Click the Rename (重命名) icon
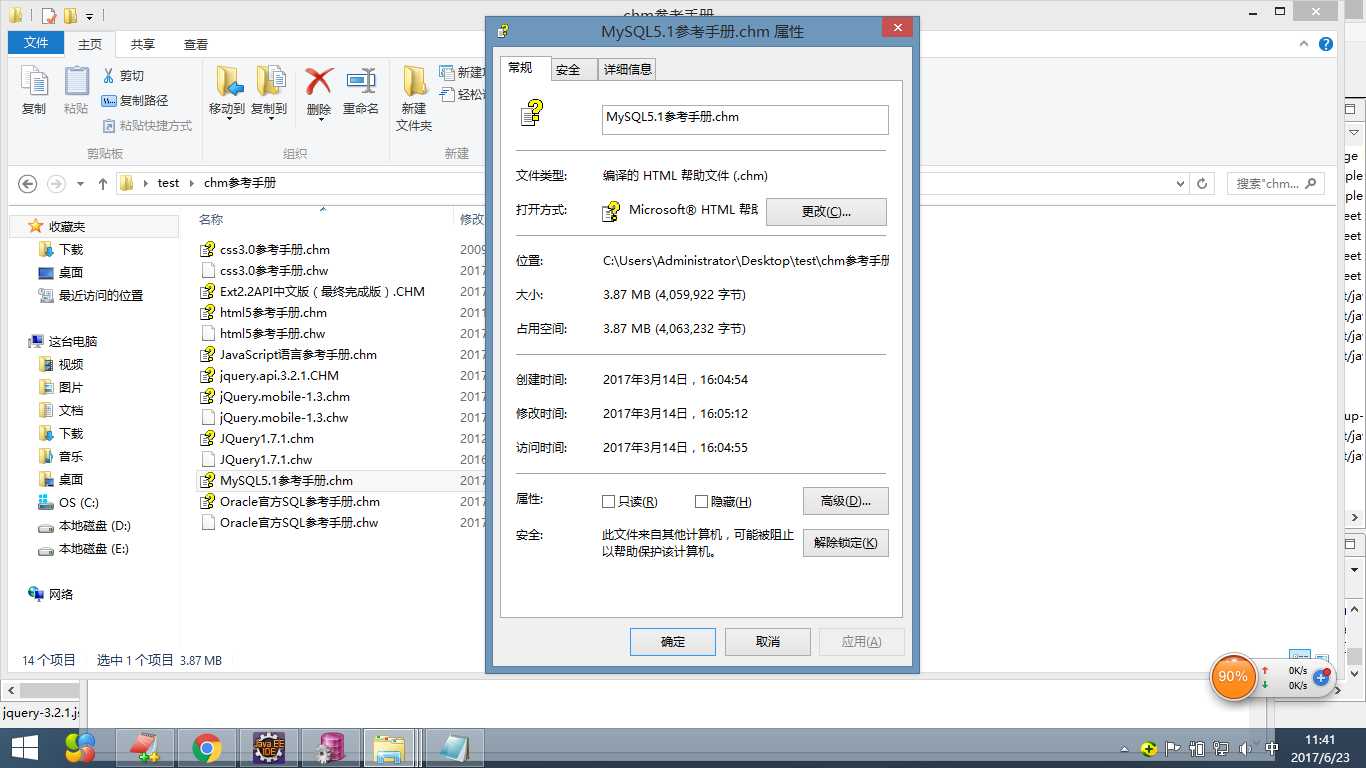 coord(361,82)
